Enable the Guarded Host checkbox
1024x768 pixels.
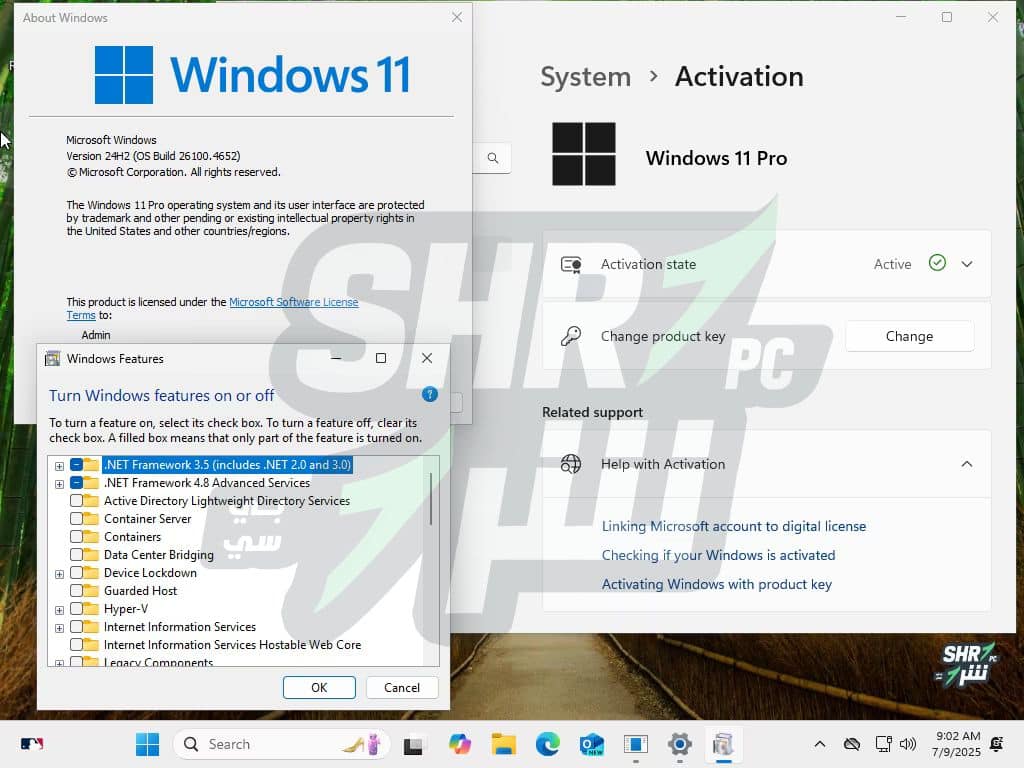(x=76, y=590)
